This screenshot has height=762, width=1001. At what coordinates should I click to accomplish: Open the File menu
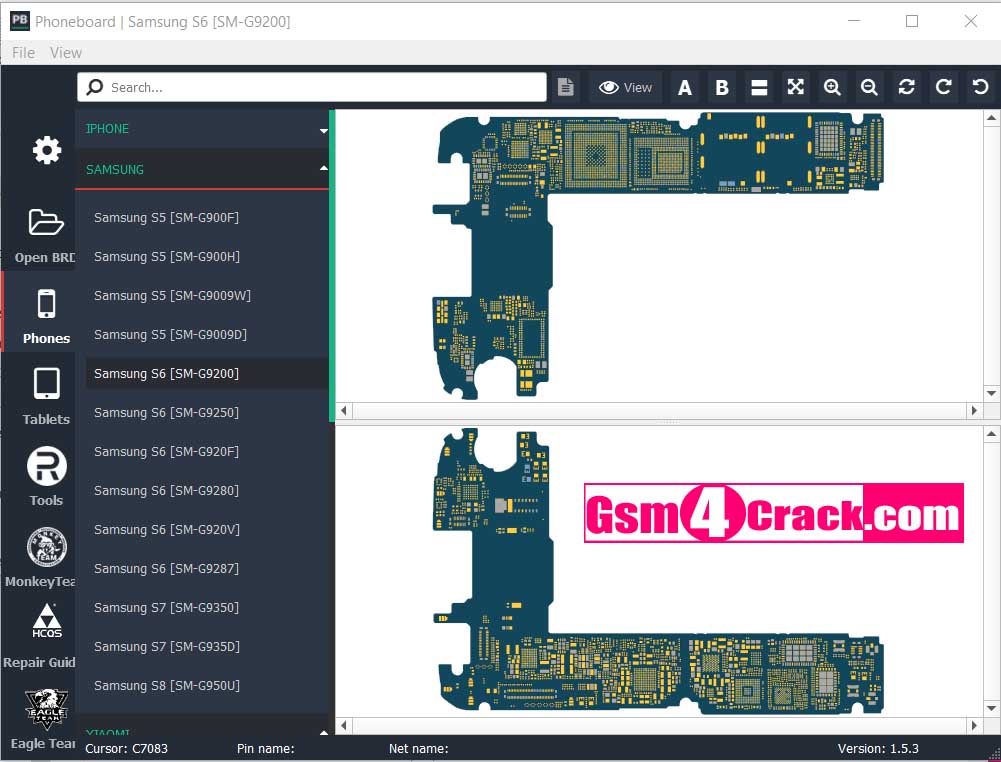pos(21,52)
